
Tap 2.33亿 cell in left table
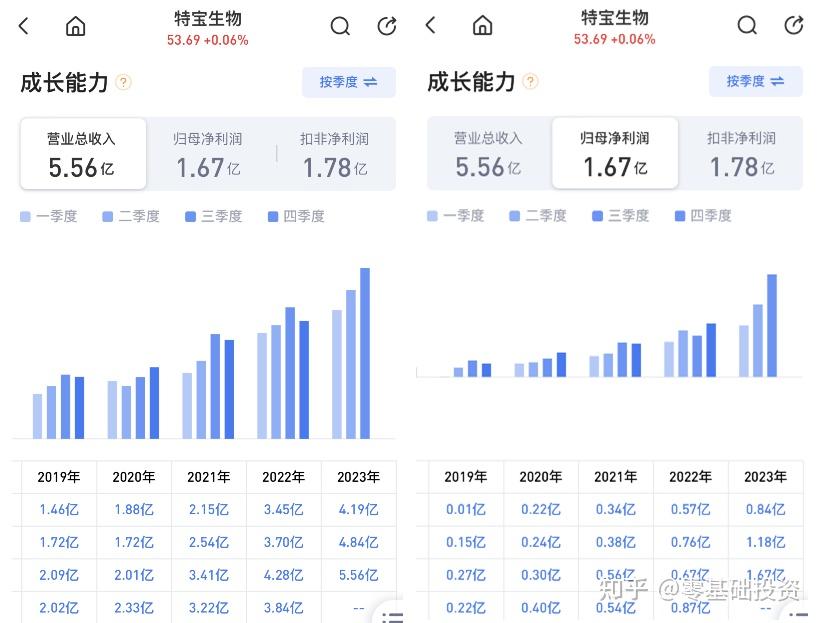click(134, 608)
